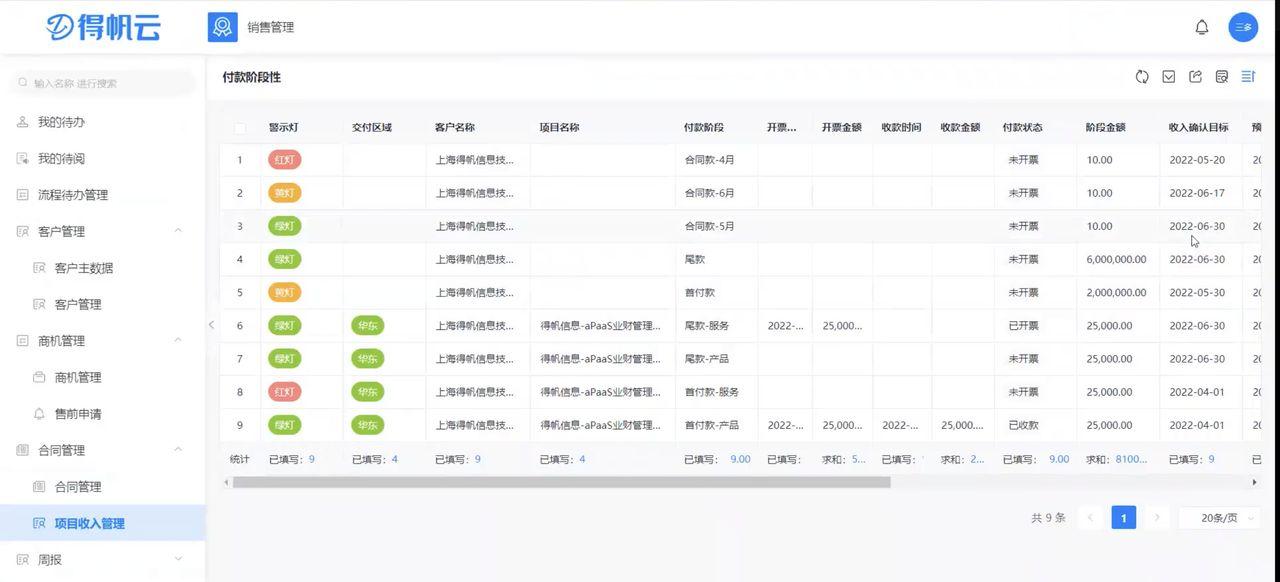Click the scrollbar right arrow
1280x582 pixels.
pos(1254,482)
